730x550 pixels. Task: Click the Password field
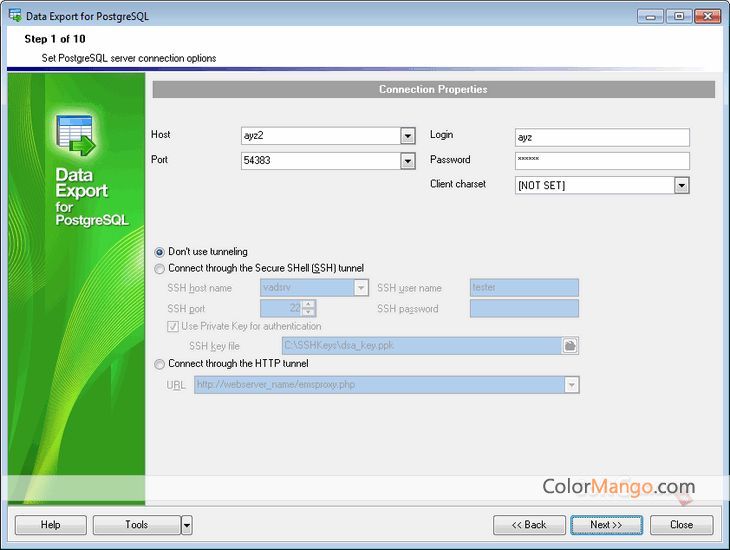pos(602,161)
